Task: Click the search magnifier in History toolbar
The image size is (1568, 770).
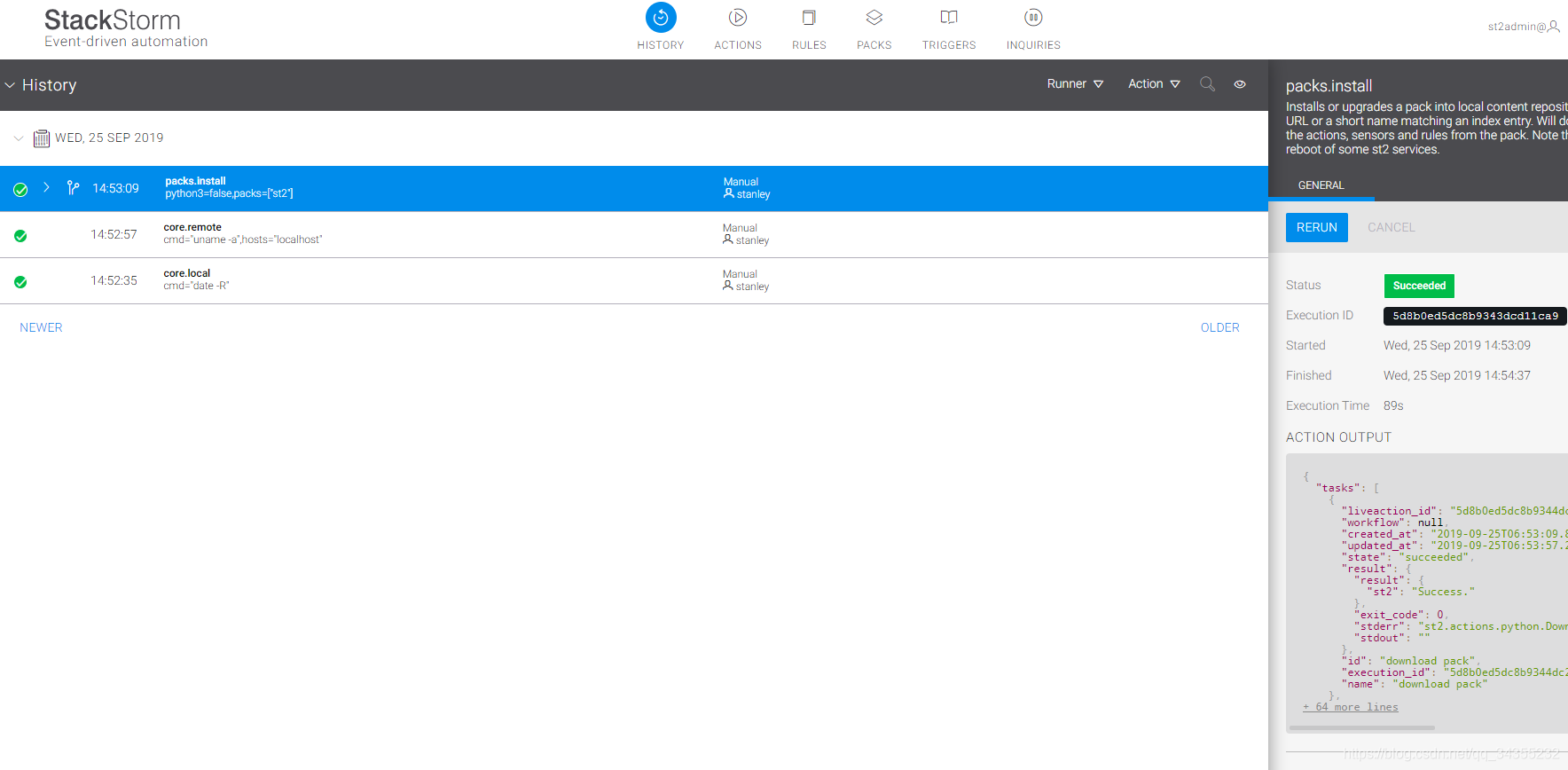Action: point(1207,84)
